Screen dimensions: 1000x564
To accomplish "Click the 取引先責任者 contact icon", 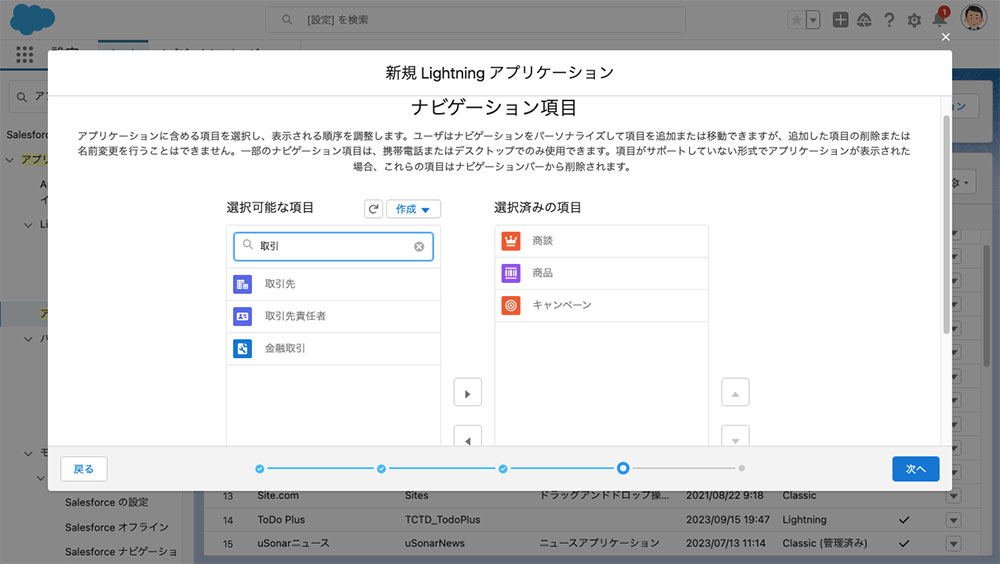I will click(x=242, y=316).
